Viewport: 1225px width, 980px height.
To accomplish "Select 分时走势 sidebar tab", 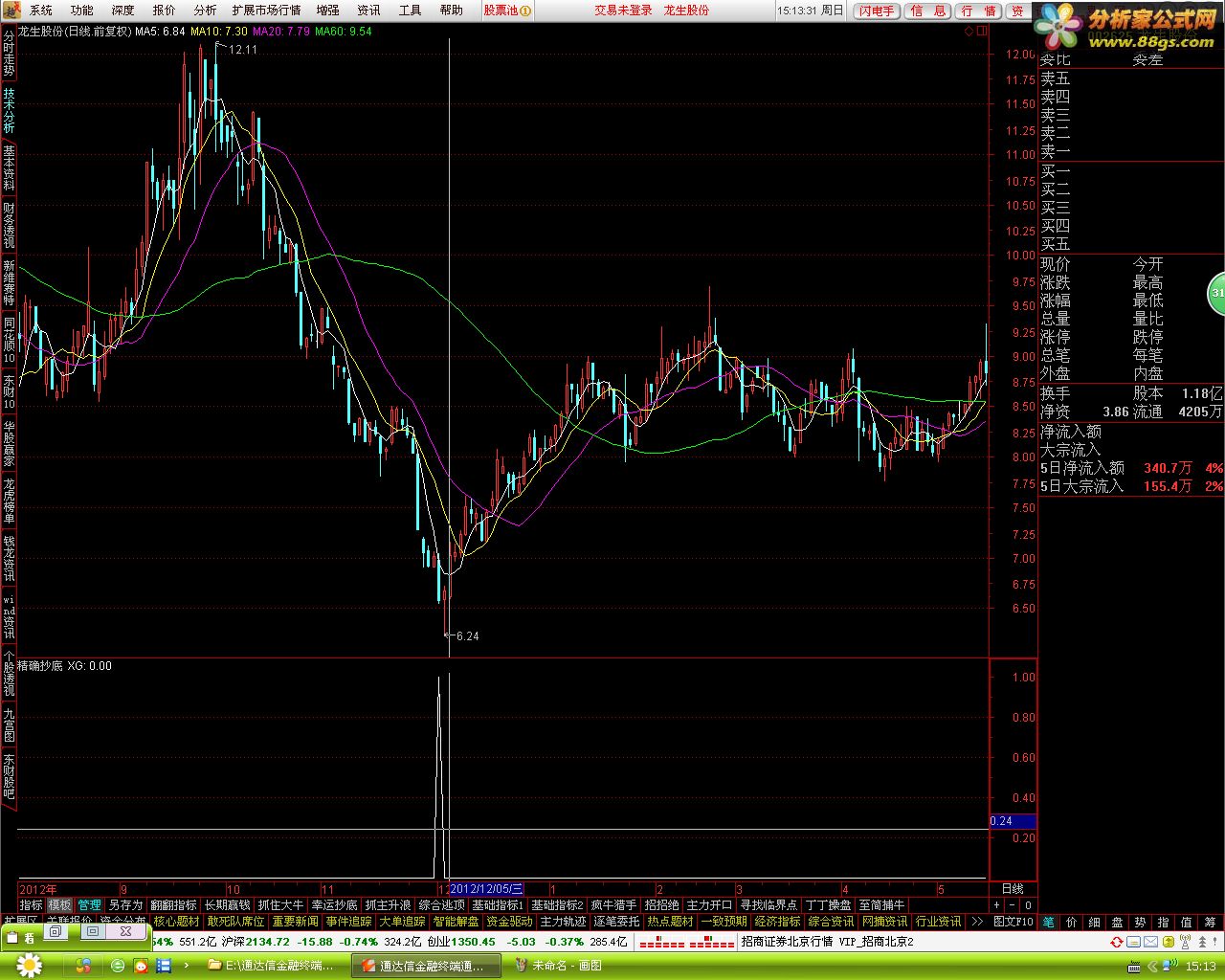I will coord(9,54).
